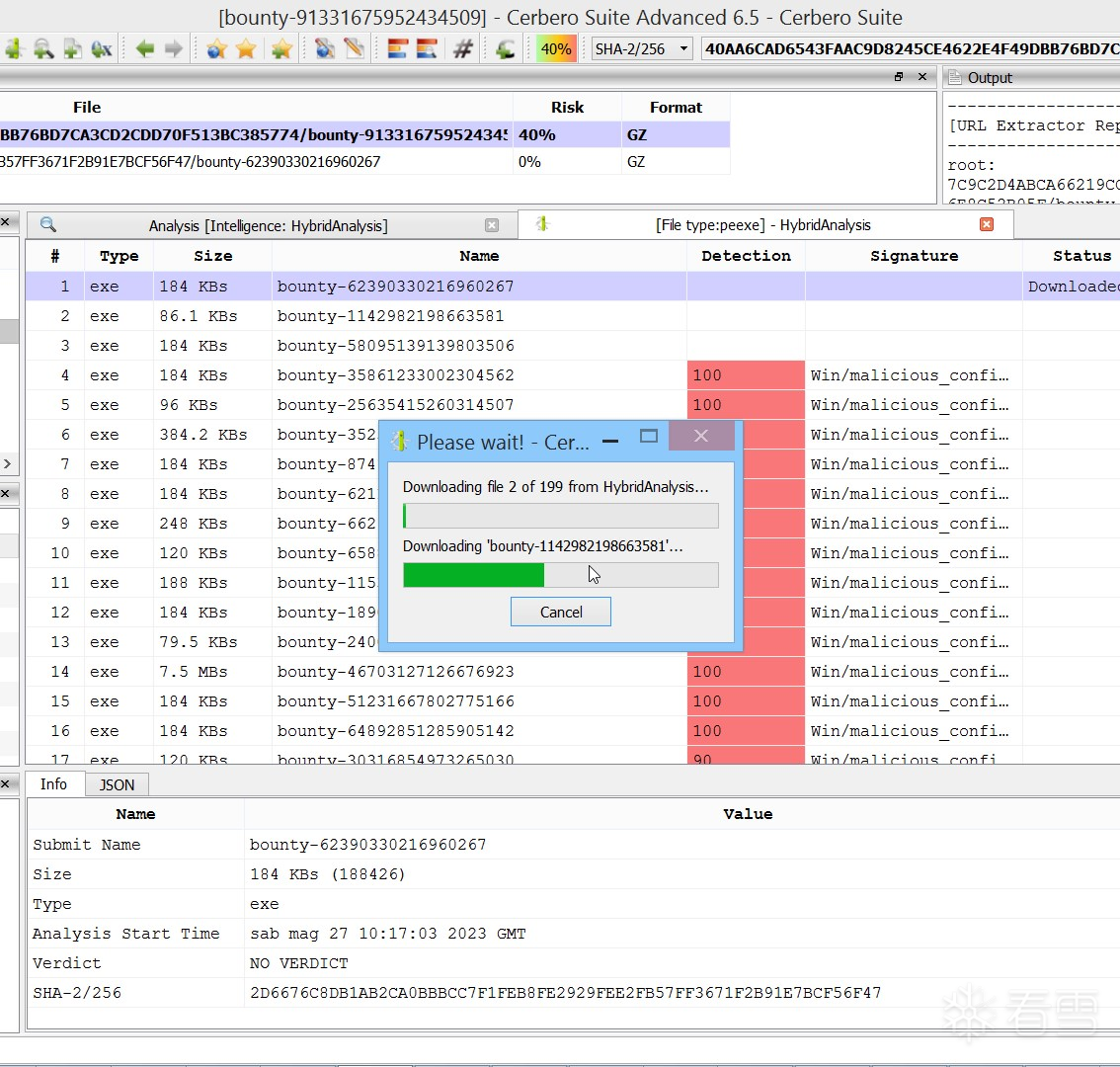The image size is (1120, 1067).
Task: Click the 7.5 MBs size cell
Action: [213, 672]
